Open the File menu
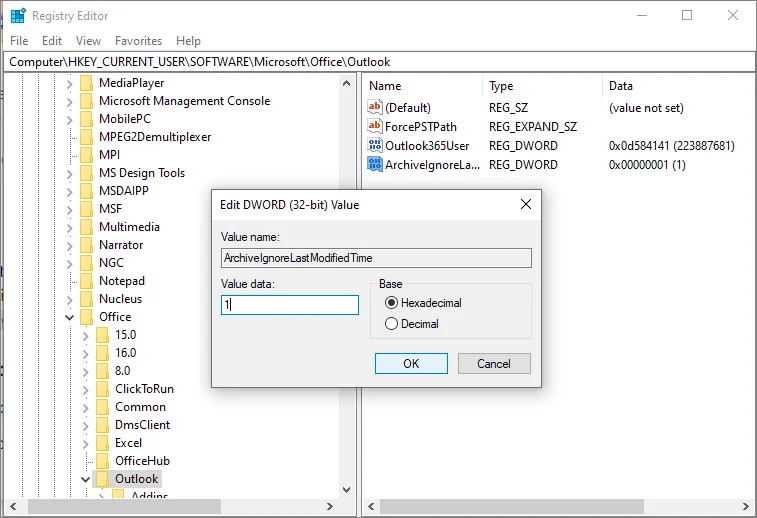The height and width of the screenshot is (518, 757). [x=19, y=41]
